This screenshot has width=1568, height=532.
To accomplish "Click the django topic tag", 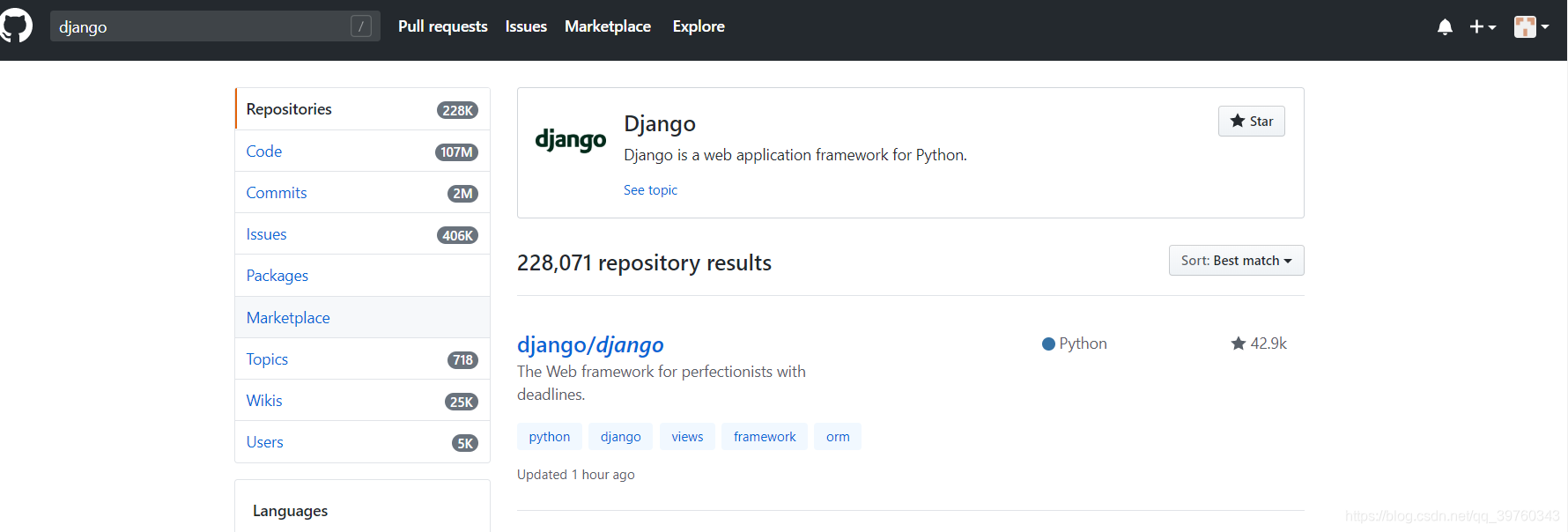I will click(x=621, y=436).
